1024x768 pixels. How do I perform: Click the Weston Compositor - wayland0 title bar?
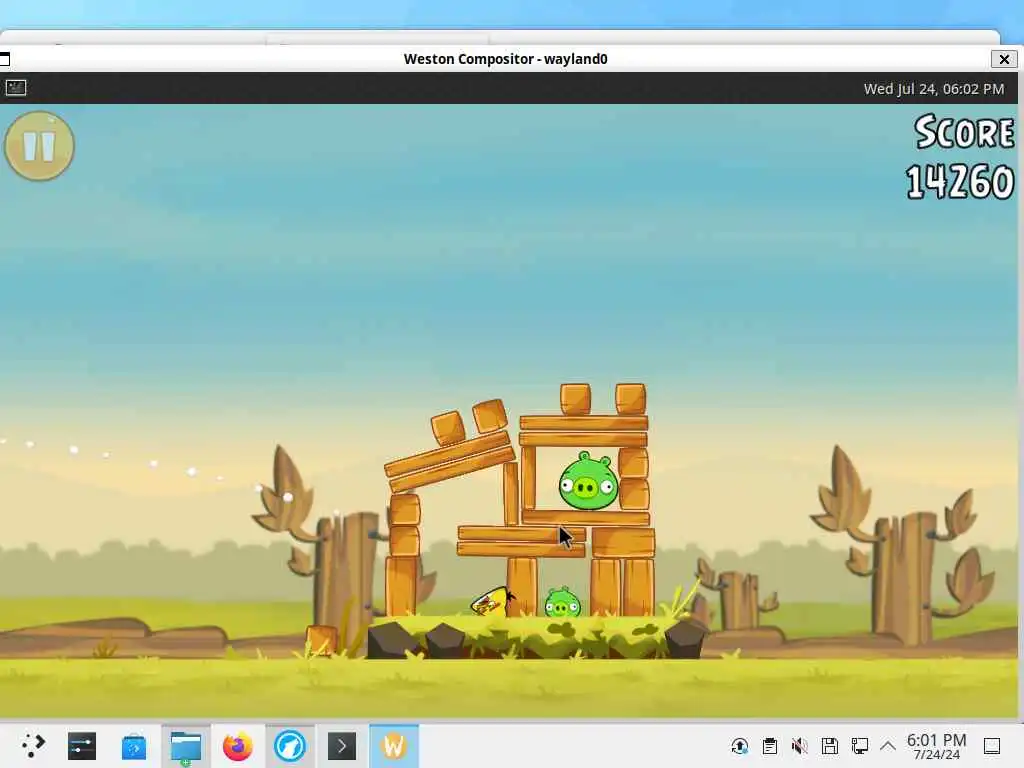tap(505, 59)
